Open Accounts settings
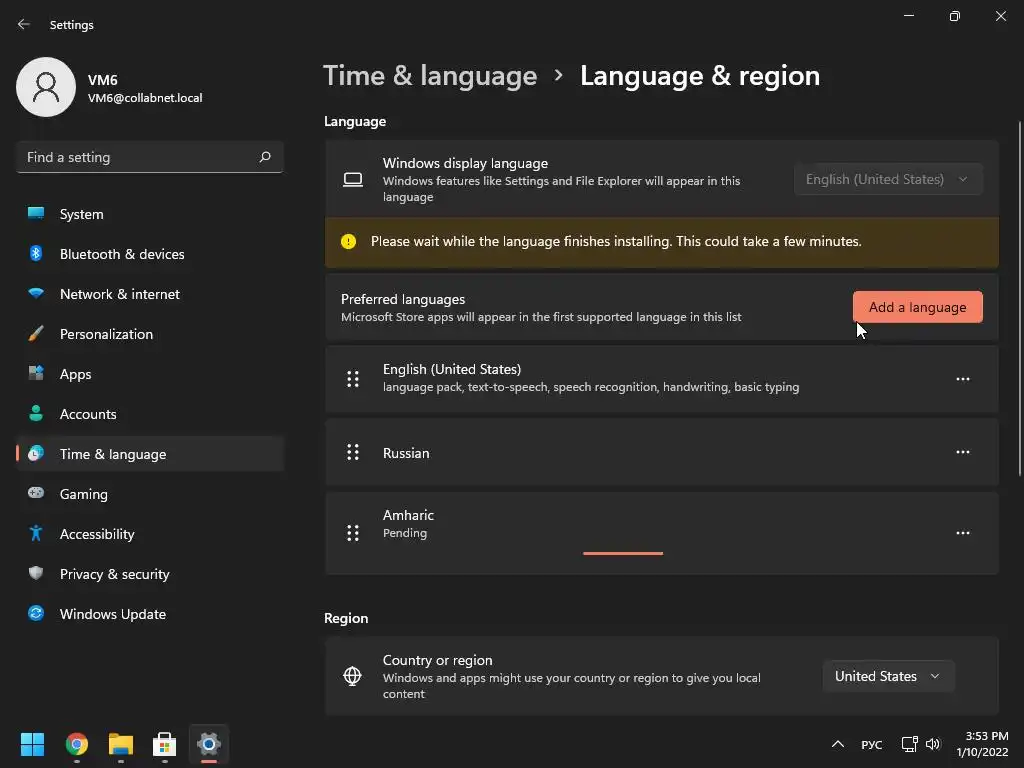The image size is (1024, 768). [150, 414]
